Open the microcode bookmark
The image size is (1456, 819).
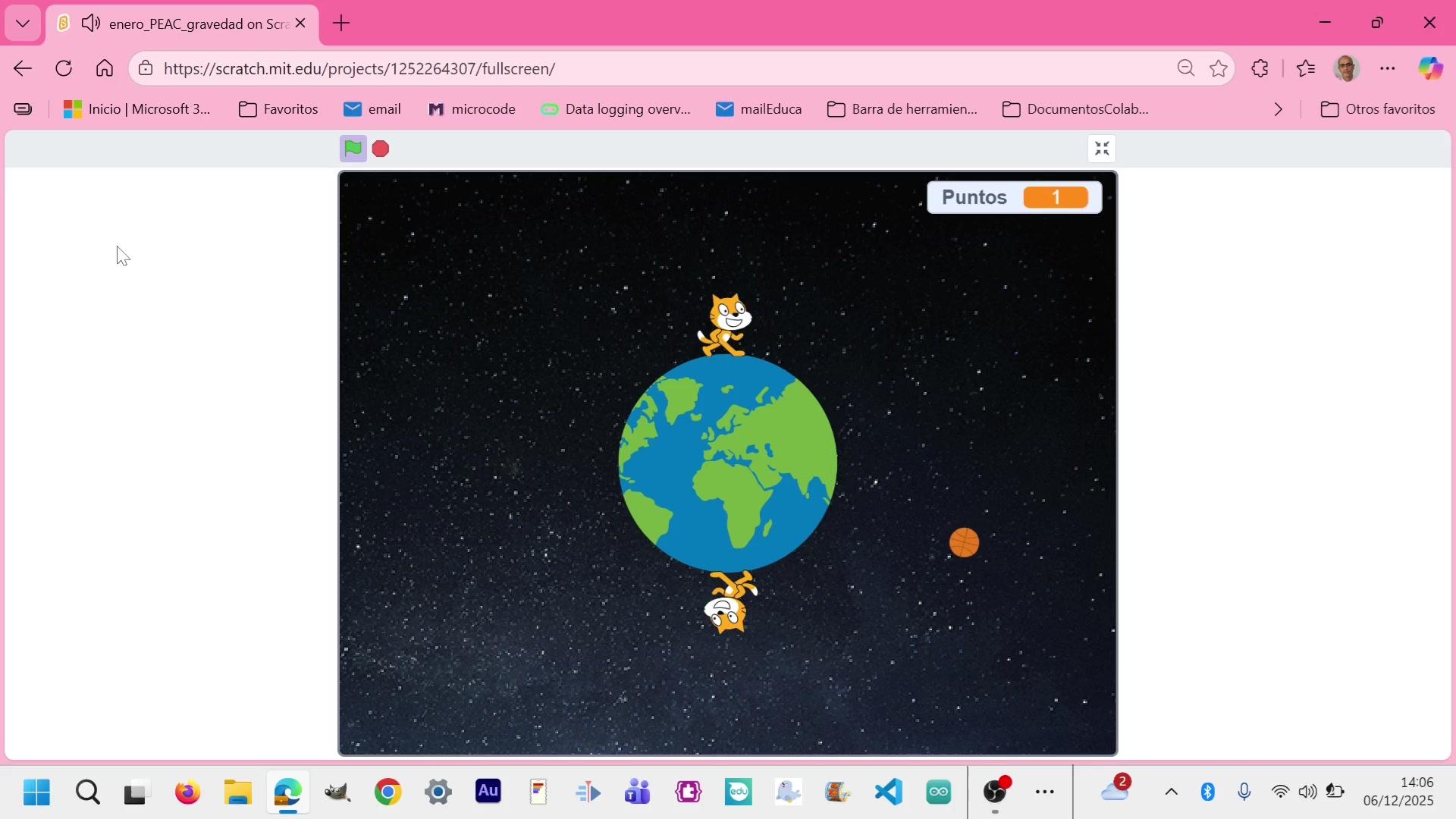pyautogui.click(x=472, y=109)
